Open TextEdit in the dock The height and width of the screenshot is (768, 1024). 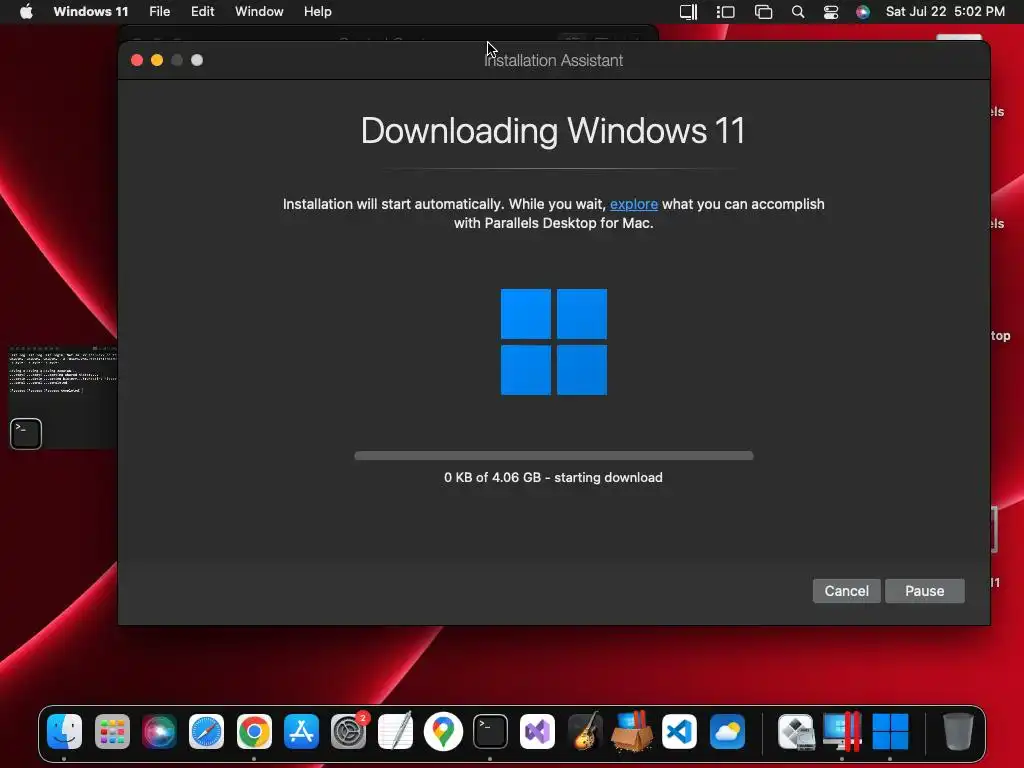396,731
